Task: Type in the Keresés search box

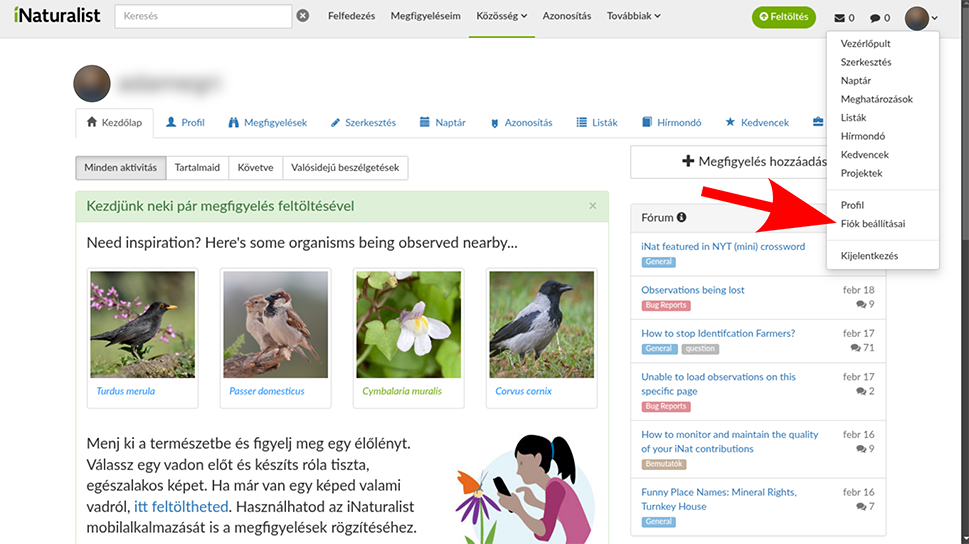Action: pyautogui.click(x=203, y=17)
